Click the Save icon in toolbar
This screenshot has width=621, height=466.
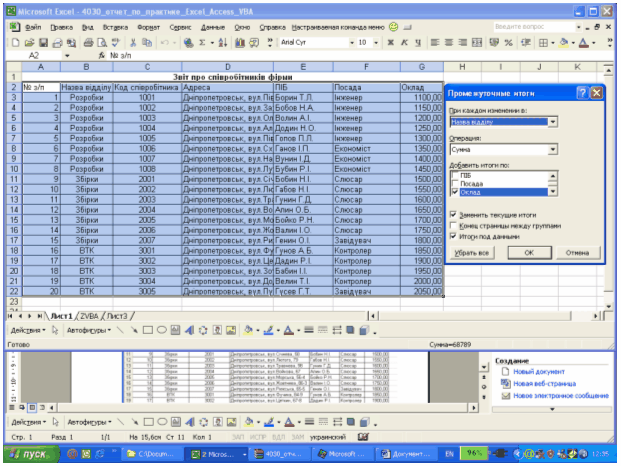pos(44,44)
